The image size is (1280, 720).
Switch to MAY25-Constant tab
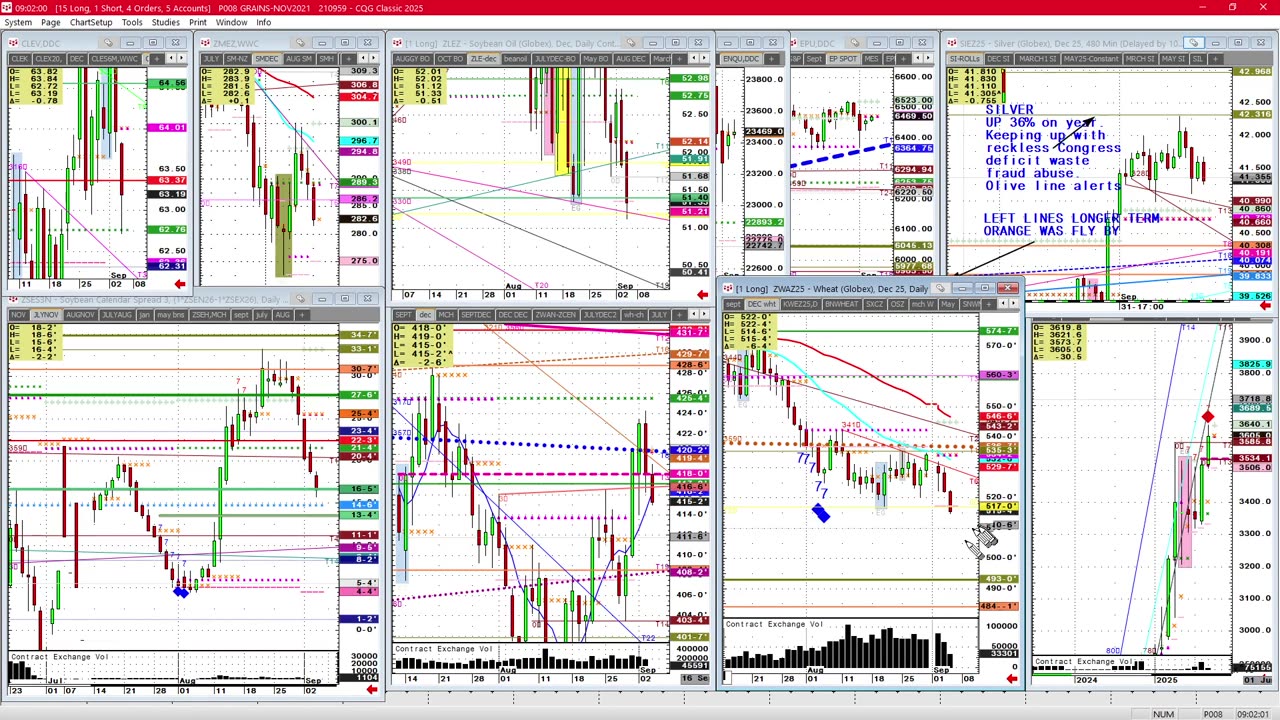pos(1092,59)
